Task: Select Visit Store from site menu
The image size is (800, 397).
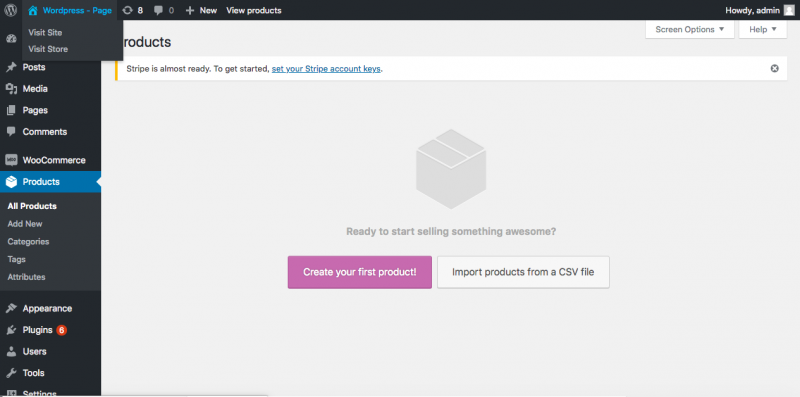Action: click(x=48, y=49)
